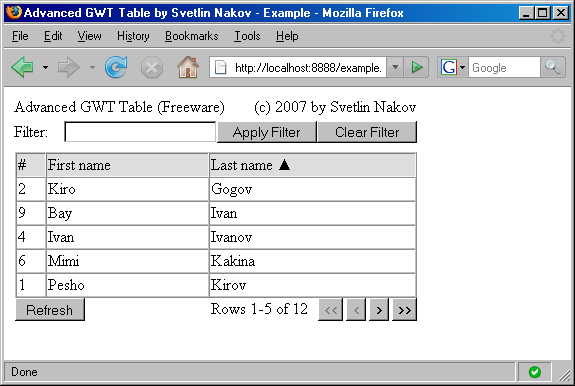The width and height of the screenshot is (575, 386).
Task: Go to first page with << button
Action: pyautogui.click(x=330, y=310)
